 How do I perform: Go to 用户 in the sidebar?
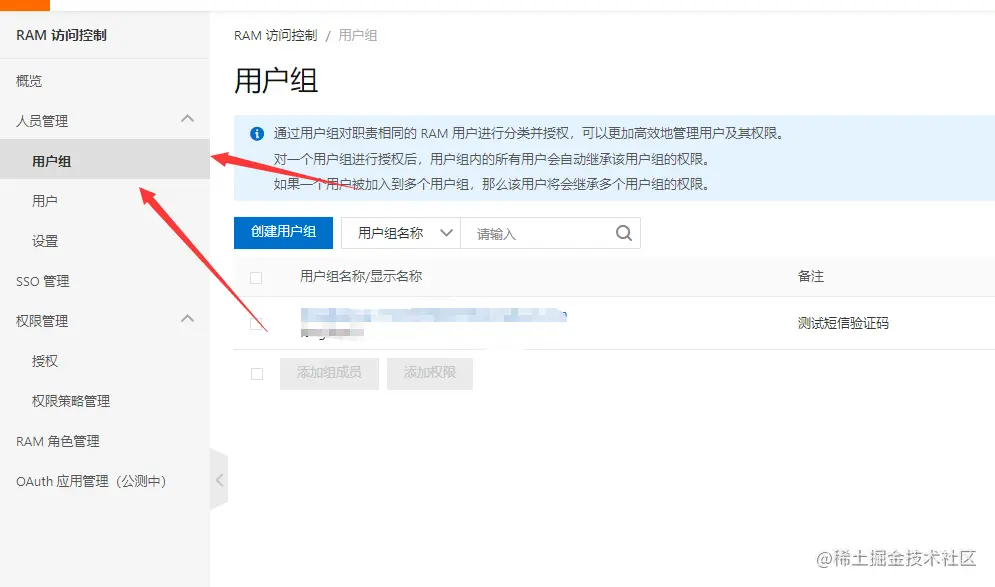[x=44, y=201]
